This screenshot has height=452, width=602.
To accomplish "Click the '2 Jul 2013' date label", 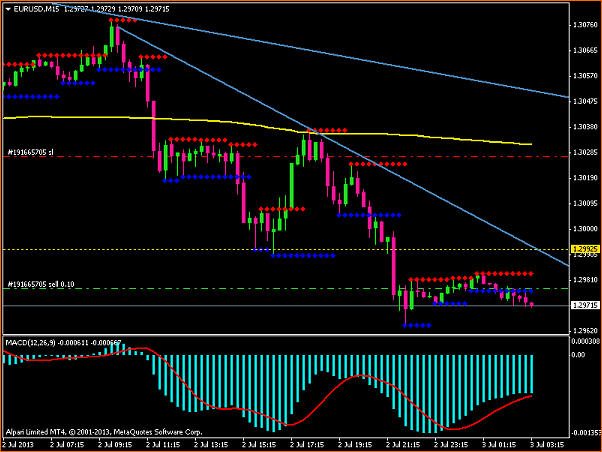I will point(18,445).
